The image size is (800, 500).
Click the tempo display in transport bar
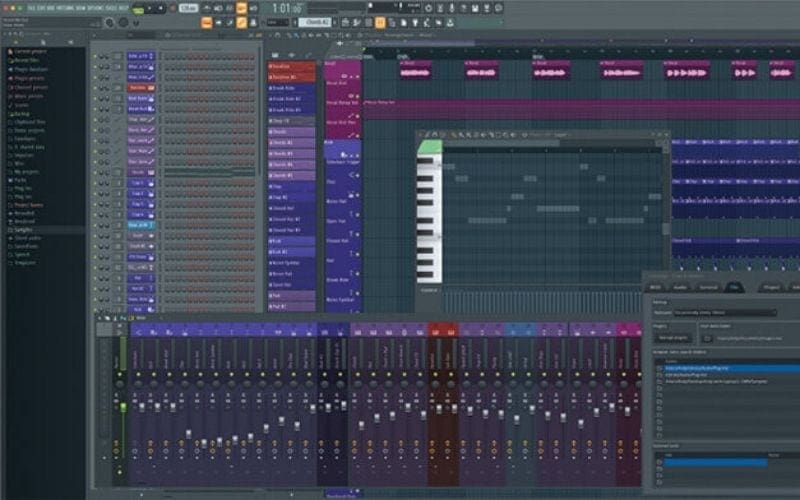pos(189,8)
